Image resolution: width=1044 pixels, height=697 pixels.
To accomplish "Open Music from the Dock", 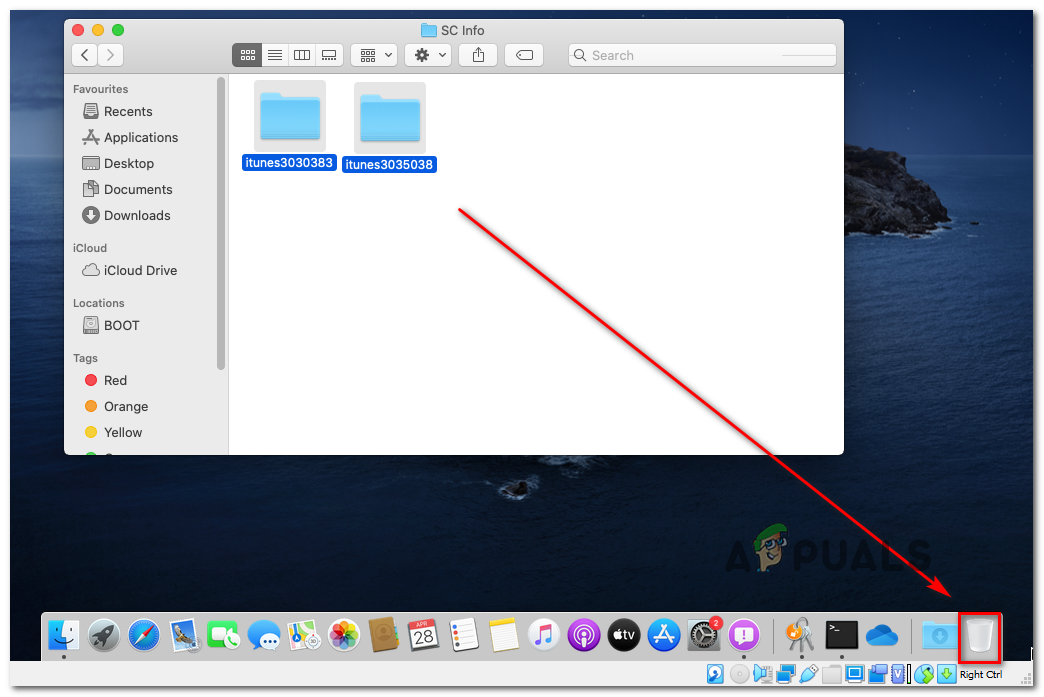I will coord(544,635).
